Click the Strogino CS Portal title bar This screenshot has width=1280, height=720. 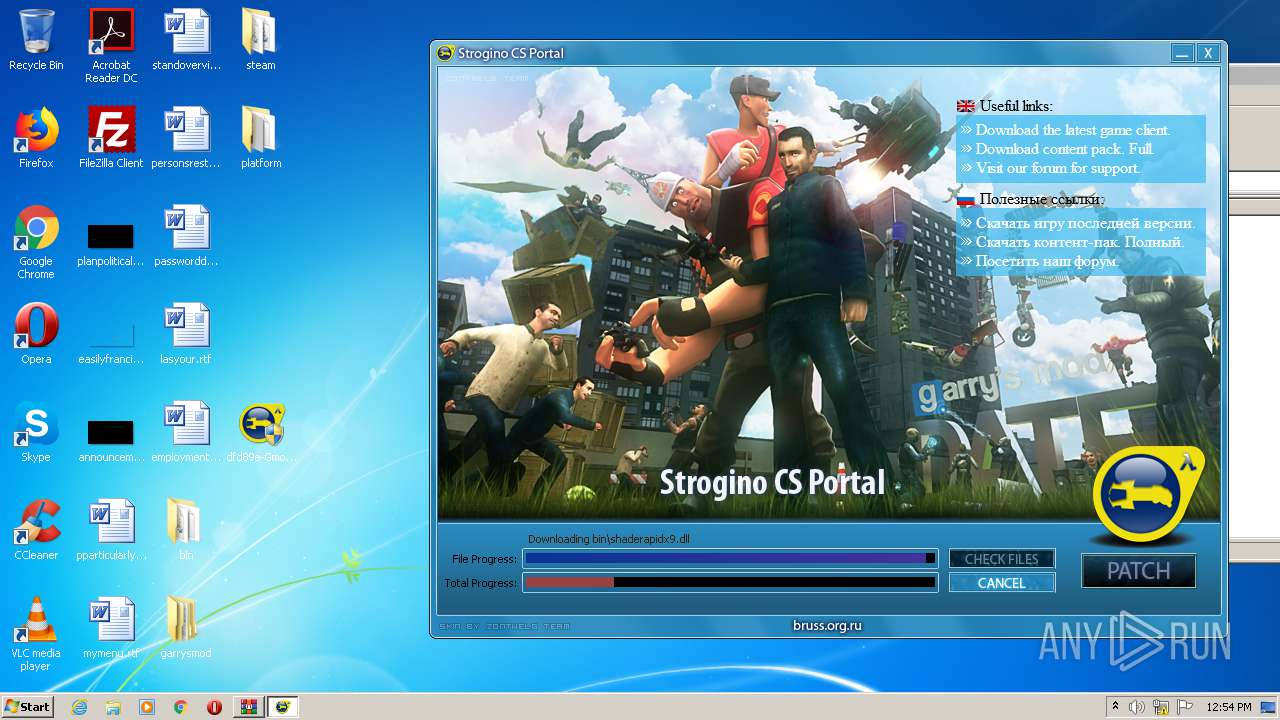pyautogui.click(x=800, y=53)
